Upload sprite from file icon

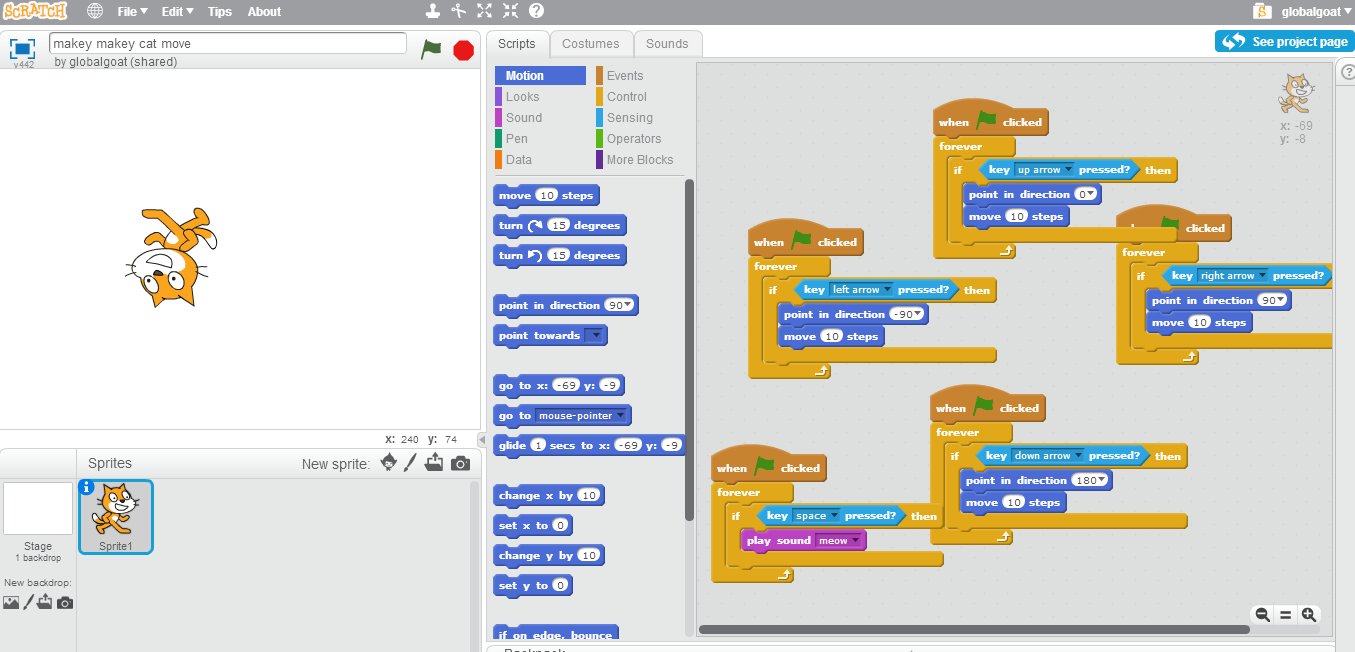pyautogui.click(x=434, y=463)
